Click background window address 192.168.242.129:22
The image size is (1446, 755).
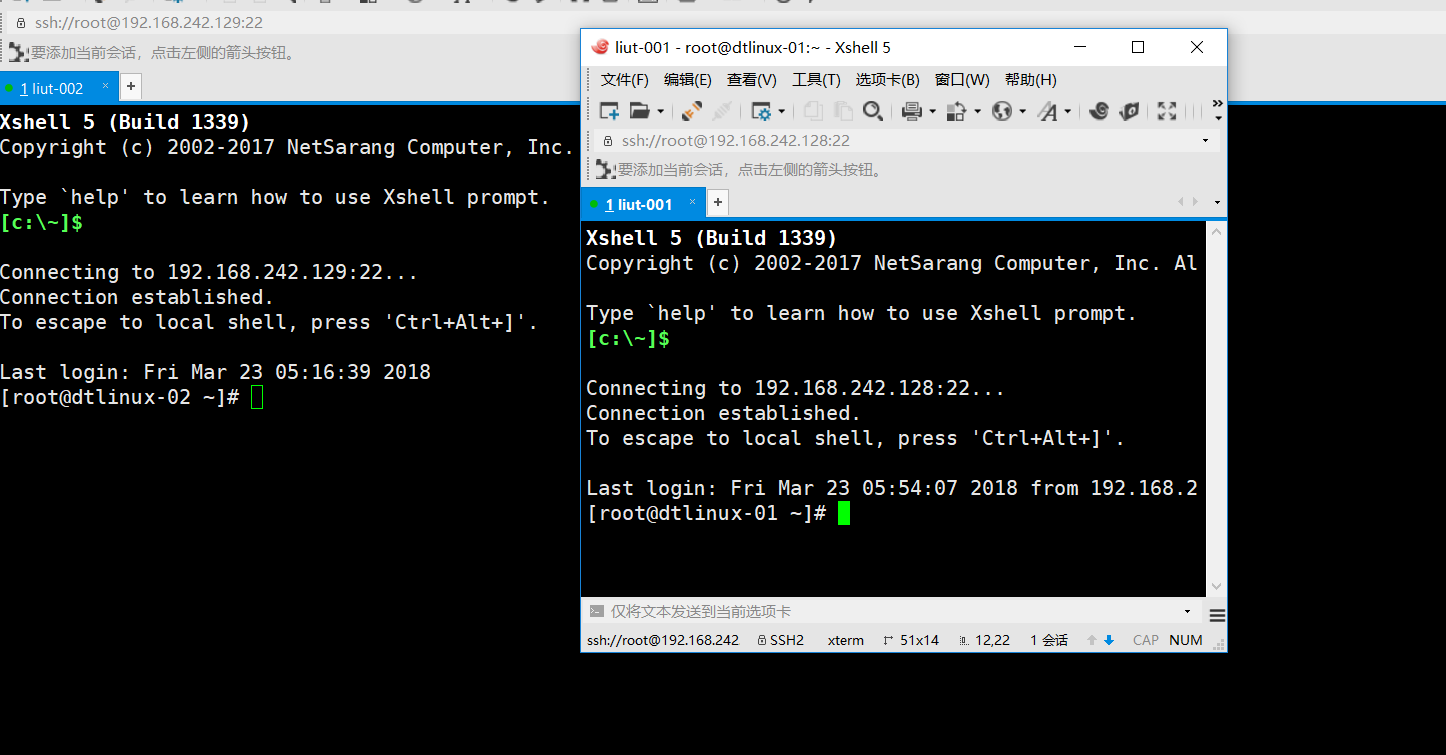click(x=150, y=22)
